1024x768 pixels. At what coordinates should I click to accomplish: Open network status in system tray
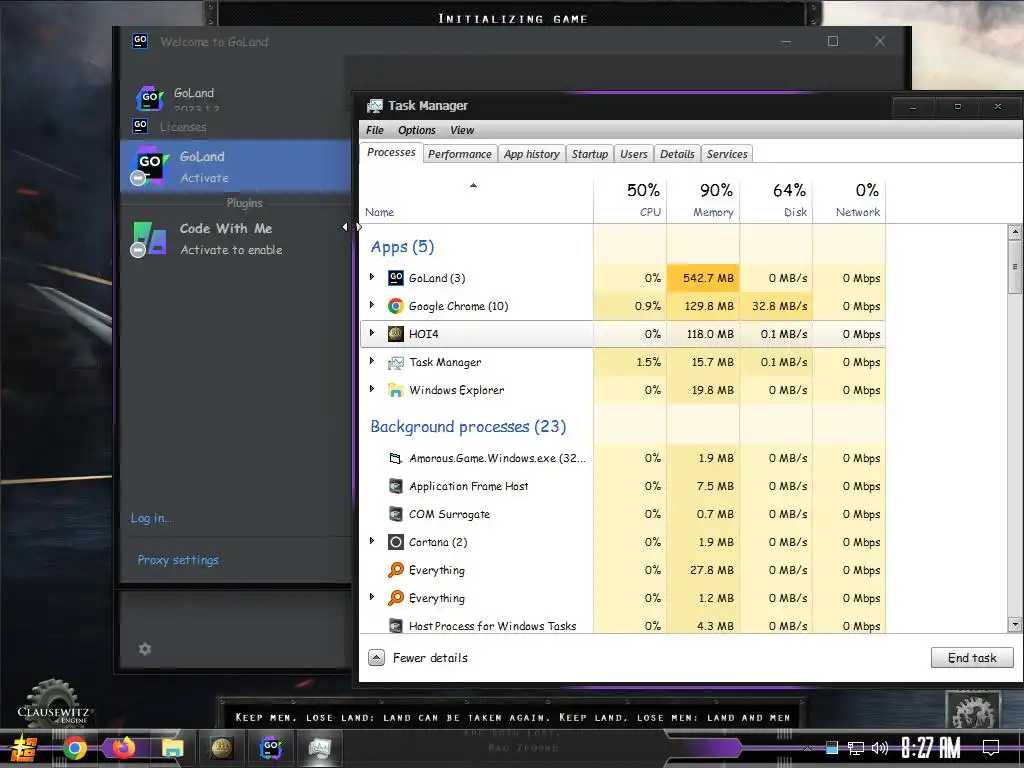(x=856, y=748)
